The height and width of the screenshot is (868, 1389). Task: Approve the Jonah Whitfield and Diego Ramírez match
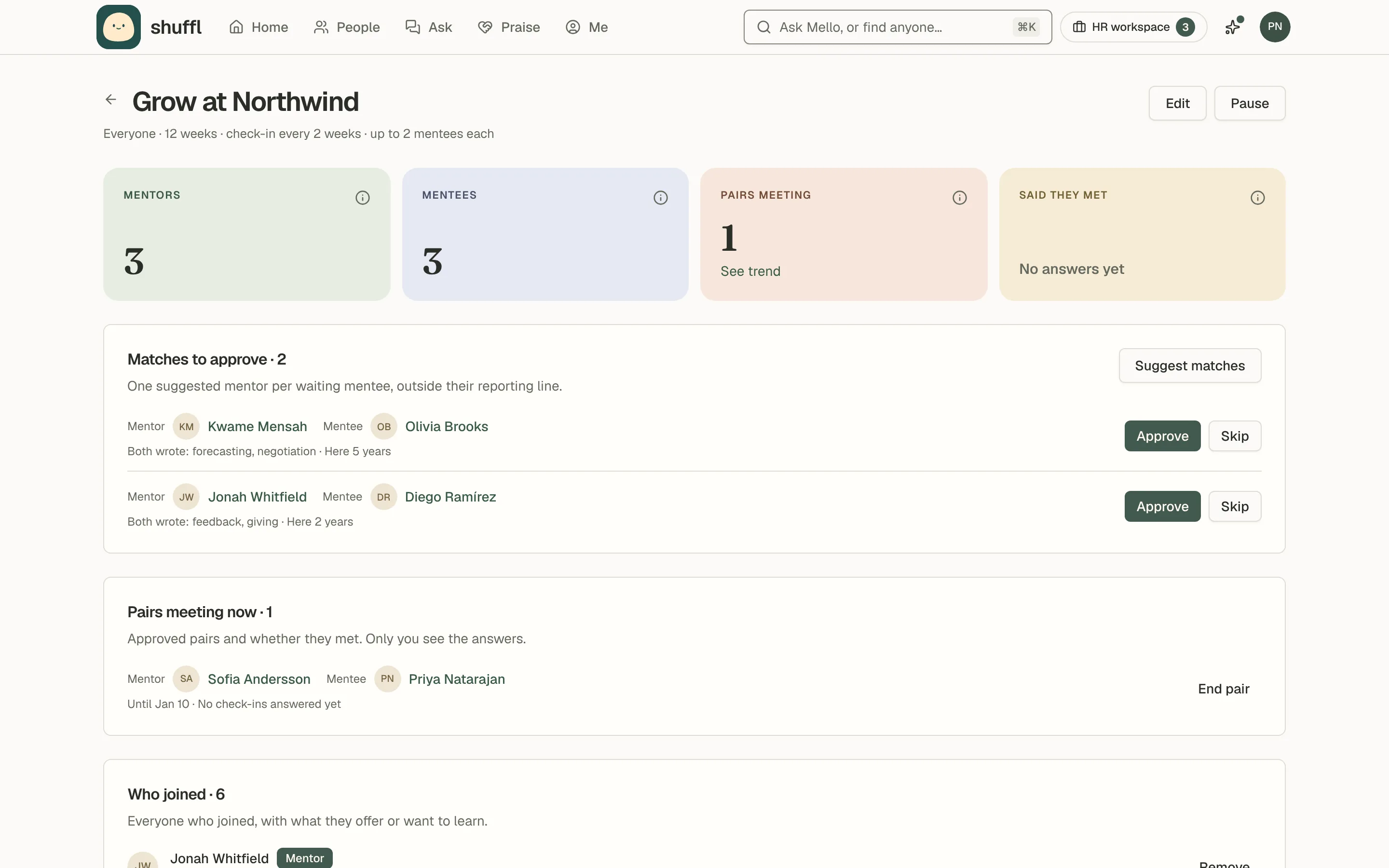[x=1162, y=506]
